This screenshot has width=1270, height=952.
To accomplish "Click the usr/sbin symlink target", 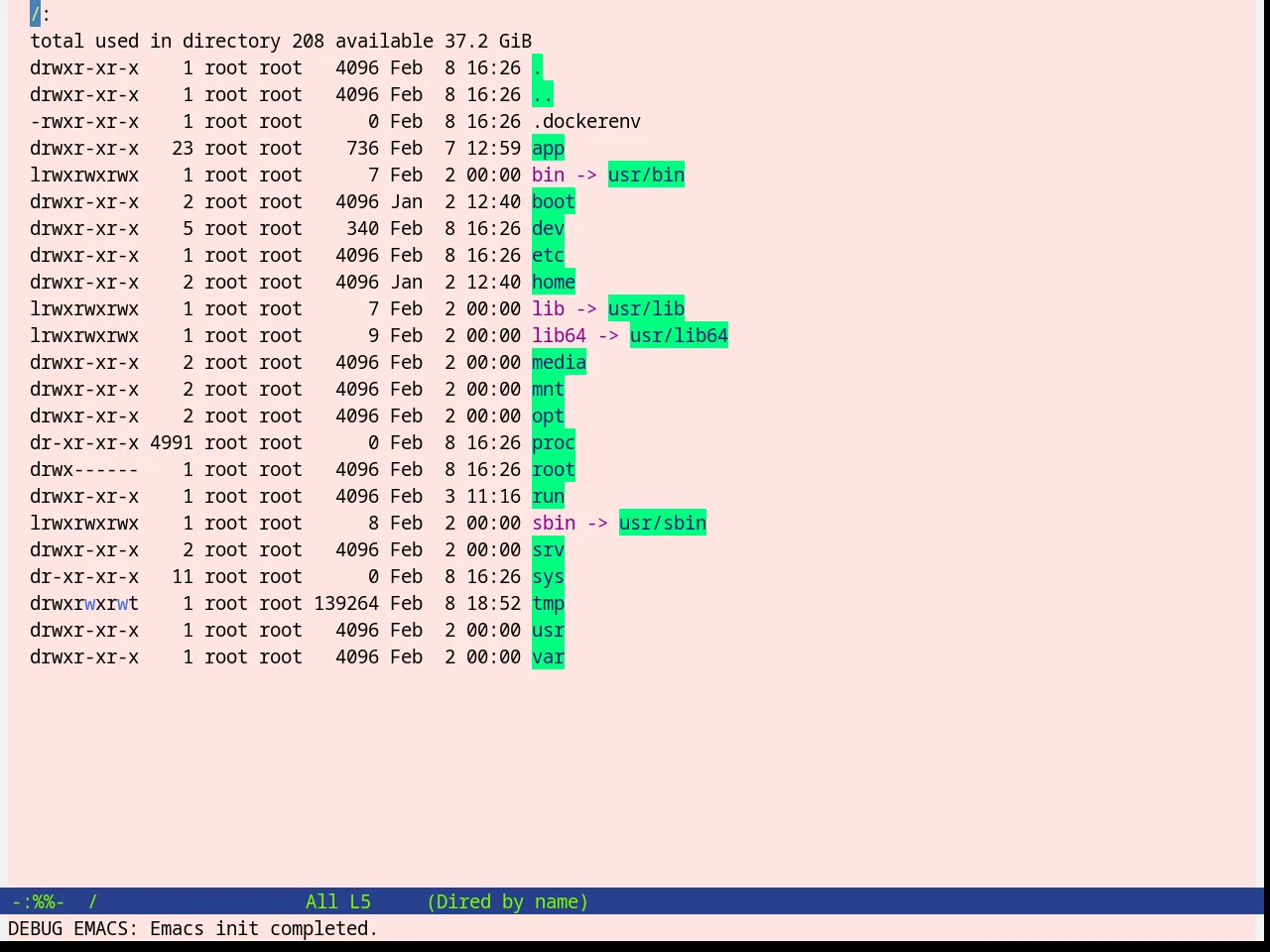I will point(663,524).
